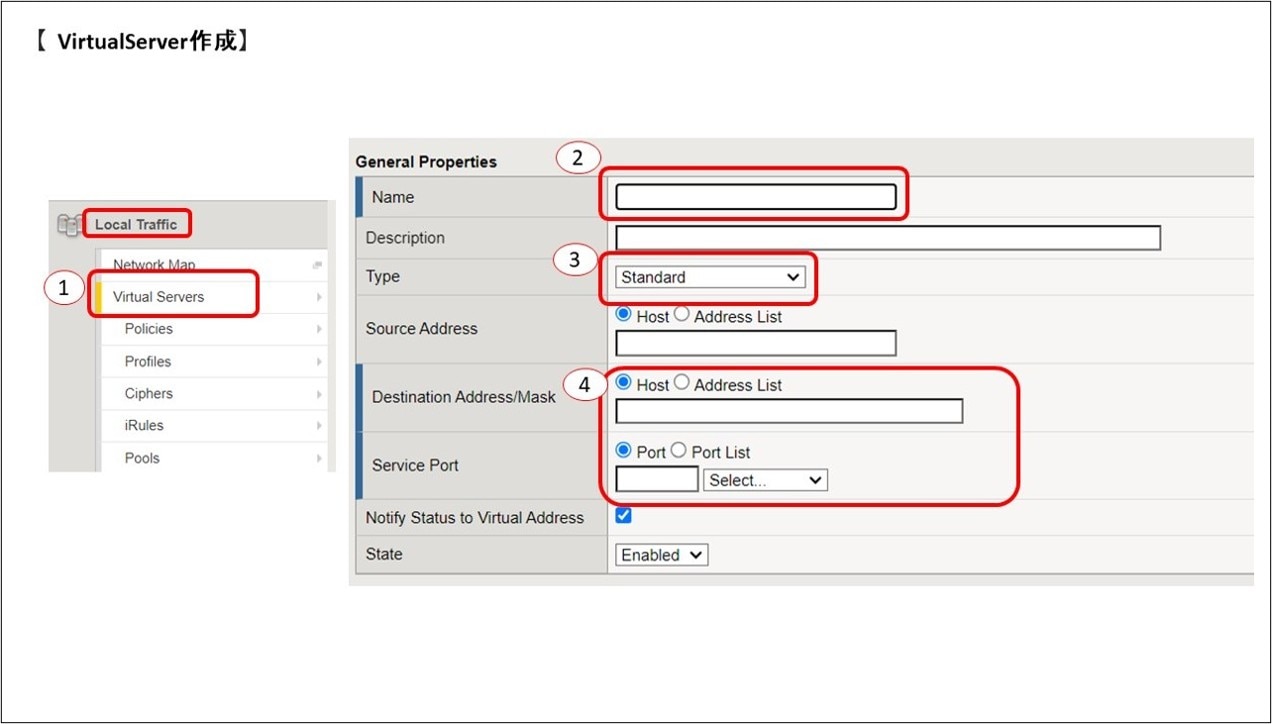Open the Service Port Select dropdown

[x=765, y=480]
